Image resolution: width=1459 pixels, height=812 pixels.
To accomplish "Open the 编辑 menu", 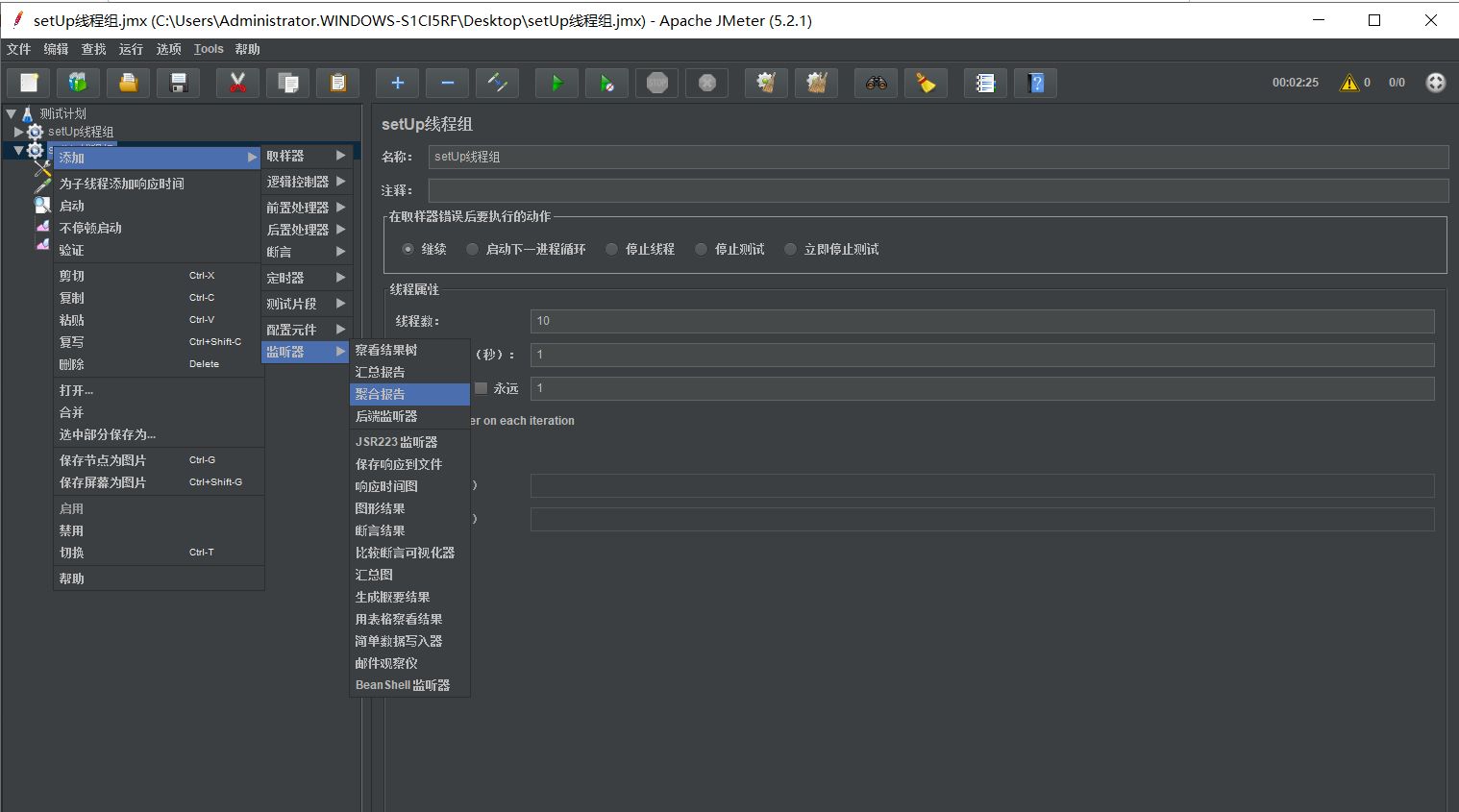I will [56, 49].
